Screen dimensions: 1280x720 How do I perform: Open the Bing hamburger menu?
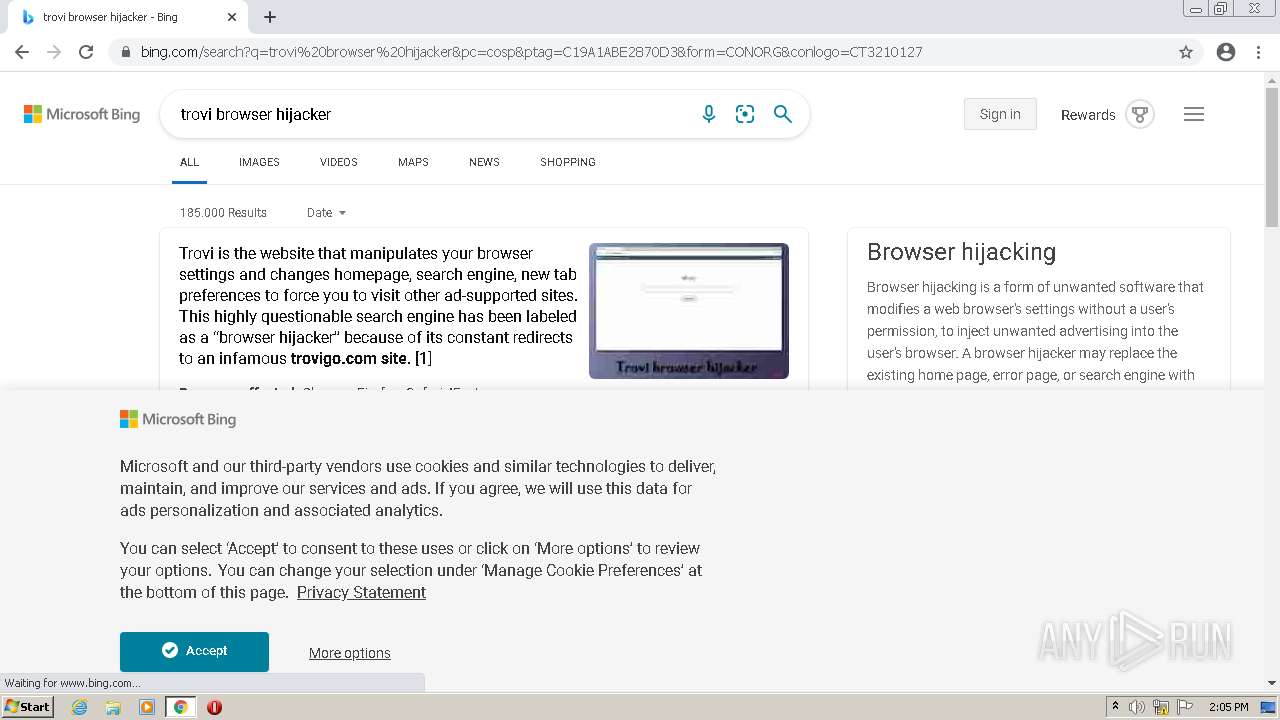1194,114
